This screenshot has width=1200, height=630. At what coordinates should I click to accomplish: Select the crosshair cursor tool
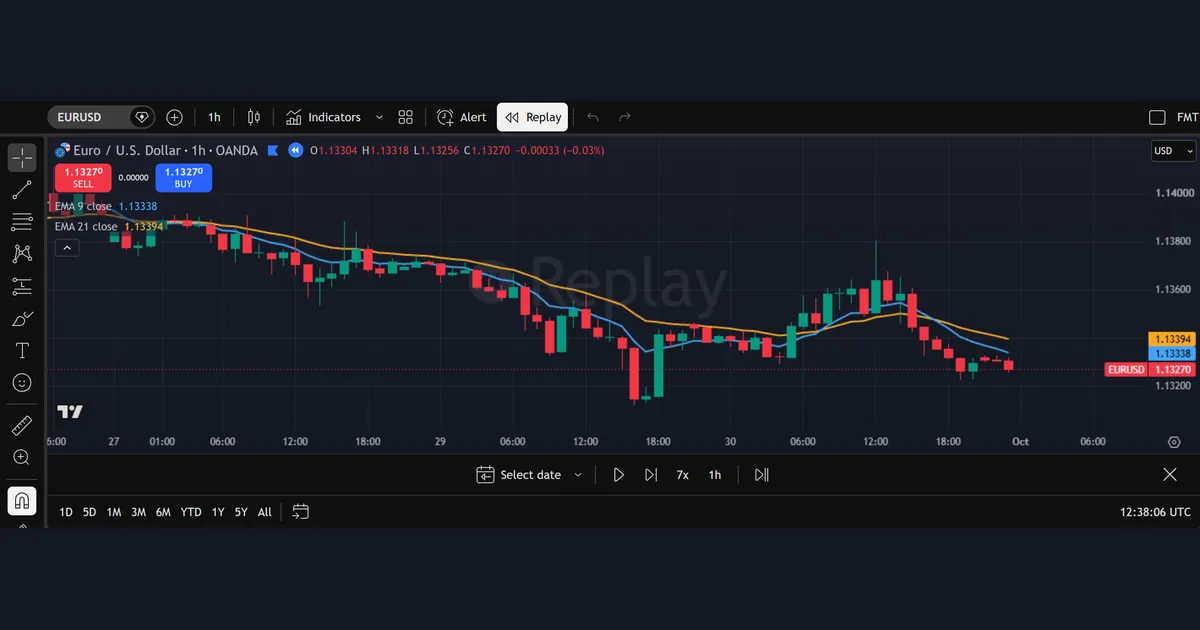pyautogui.click(x=22, y=158)
